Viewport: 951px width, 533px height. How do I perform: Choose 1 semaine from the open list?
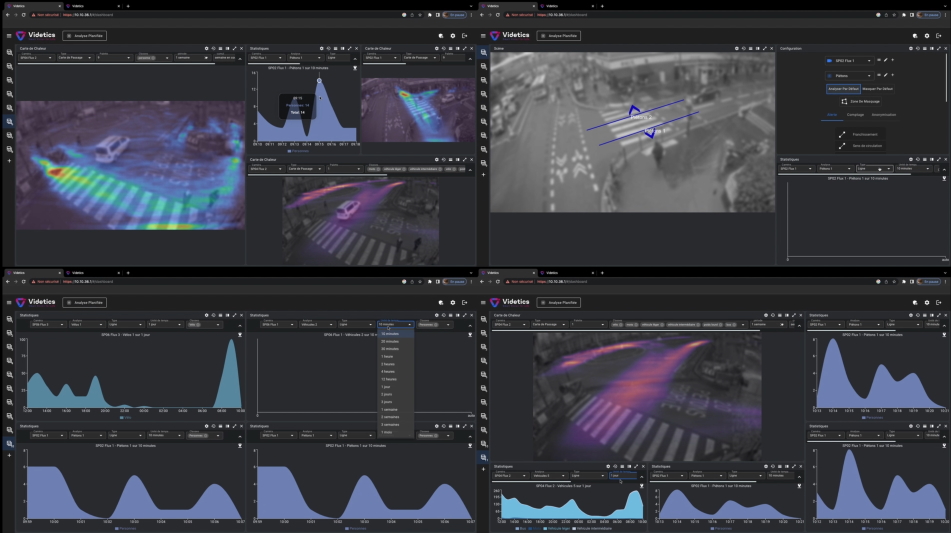click(x=395, y=409)
